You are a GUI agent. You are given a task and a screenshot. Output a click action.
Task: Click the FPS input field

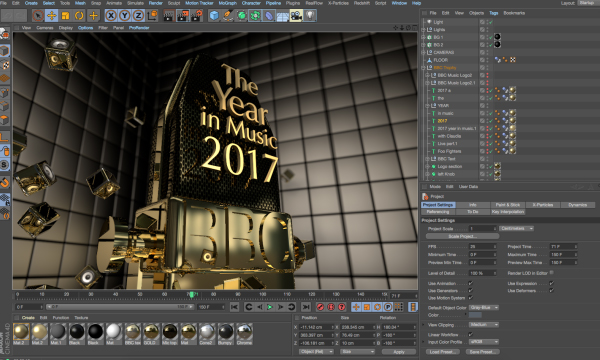483,247
